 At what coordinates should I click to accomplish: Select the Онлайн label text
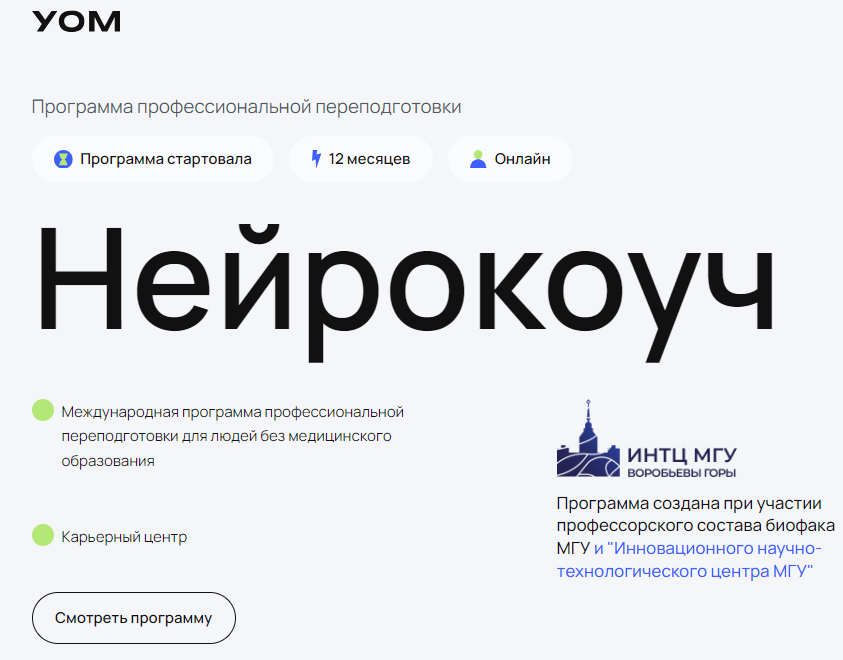point(522,159)
